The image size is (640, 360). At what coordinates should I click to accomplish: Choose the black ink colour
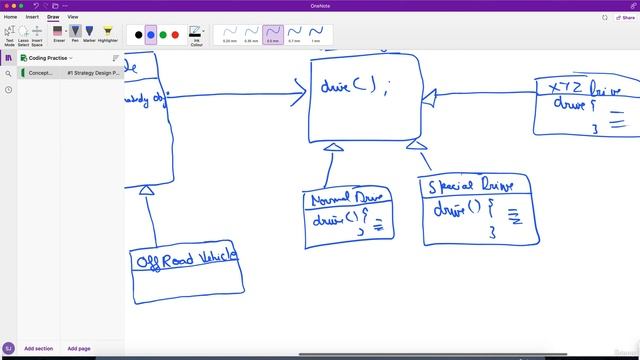(138, 35)
